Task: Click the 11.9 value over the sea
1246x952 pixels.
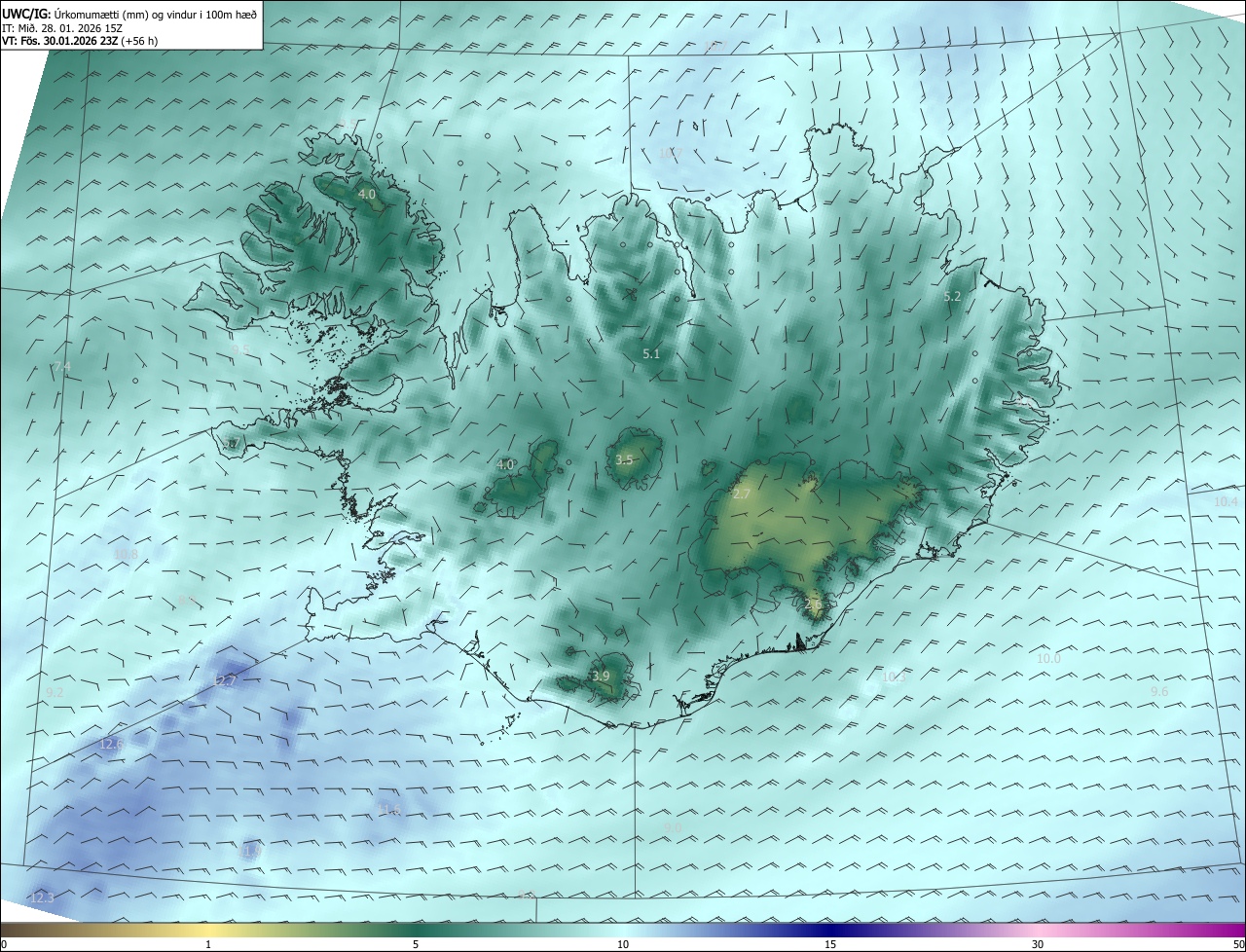Action: click(x=251, y=852)
